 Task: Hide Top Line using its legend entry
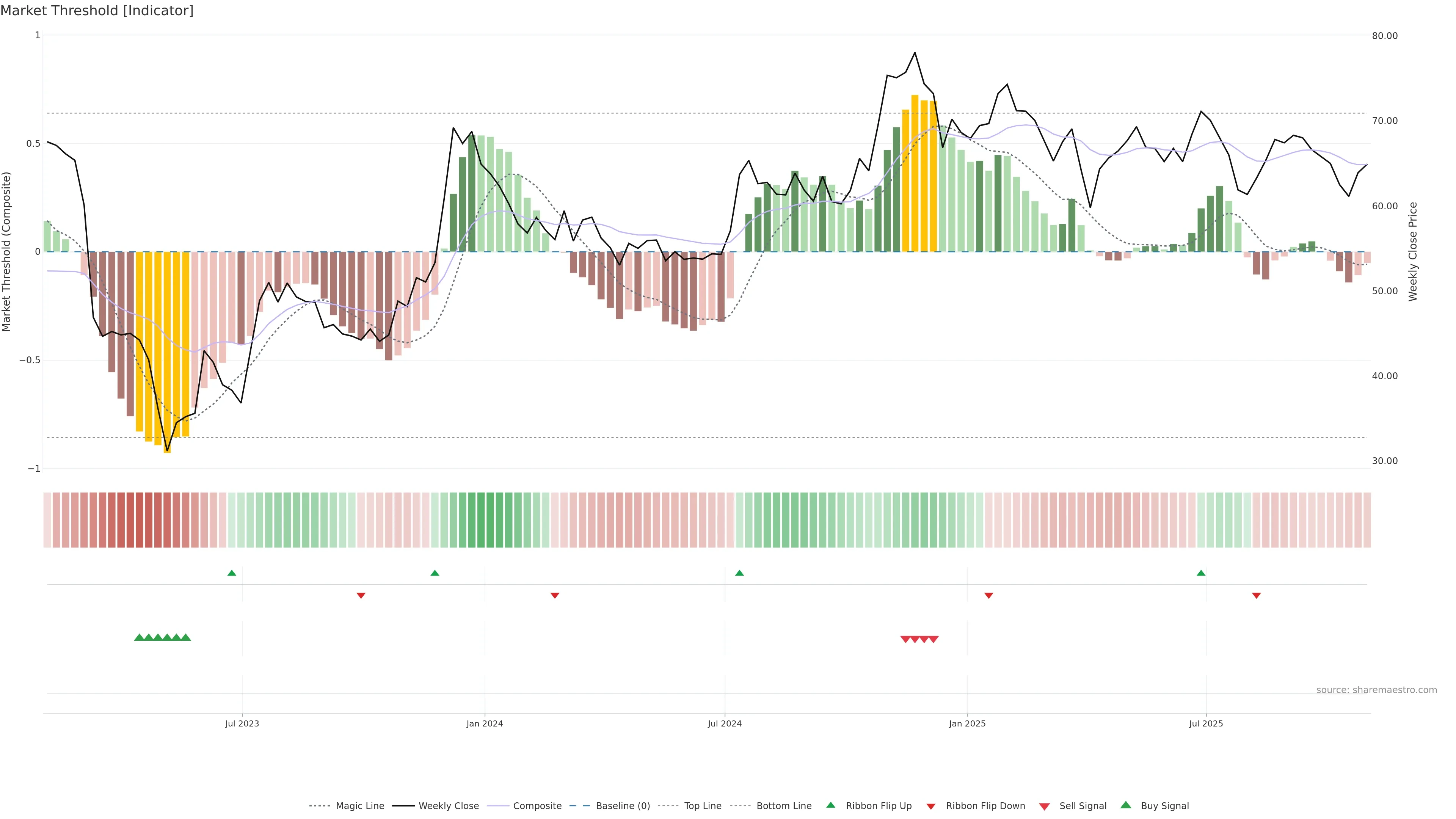click(703, 806)
